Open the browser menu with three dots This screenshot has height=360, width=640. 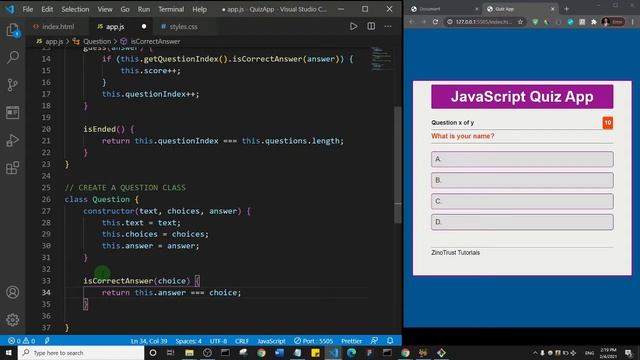coord(632,22)
